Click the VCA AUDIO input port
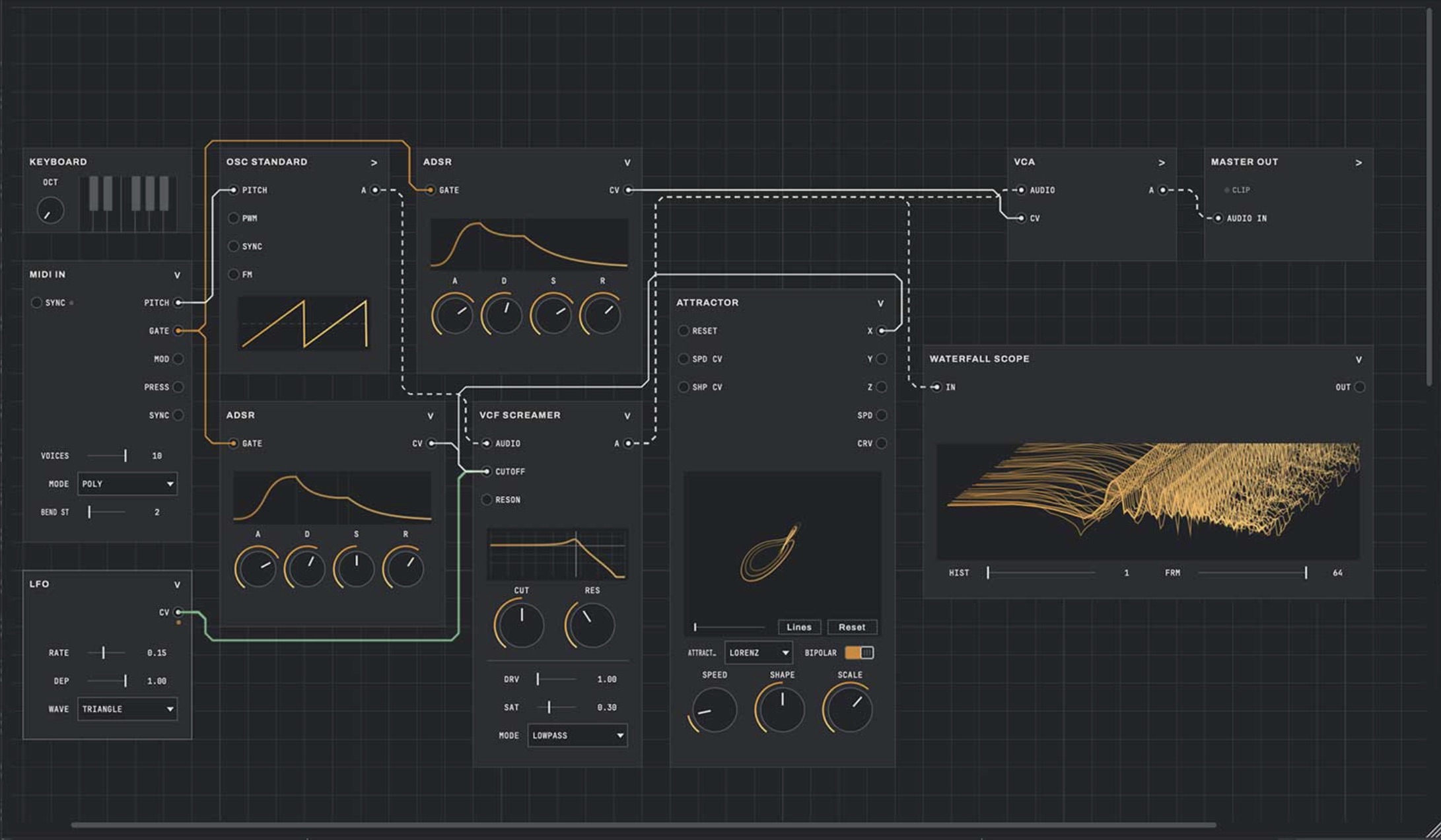 1022,190
